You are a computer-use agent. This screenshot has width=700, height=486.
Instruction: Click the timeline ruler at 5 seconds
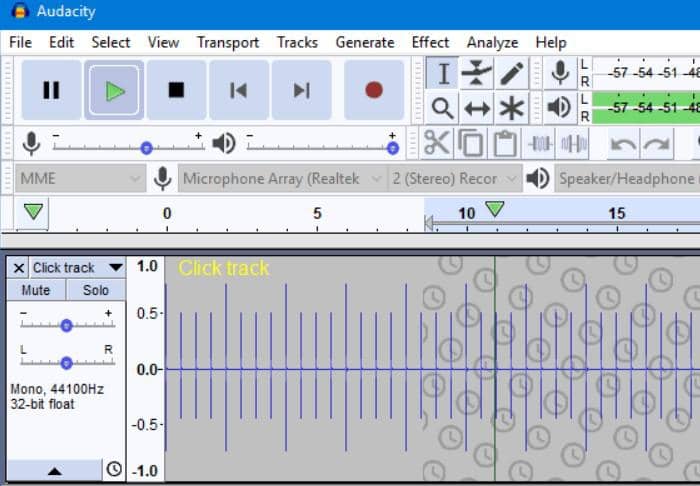click(317, 214)
